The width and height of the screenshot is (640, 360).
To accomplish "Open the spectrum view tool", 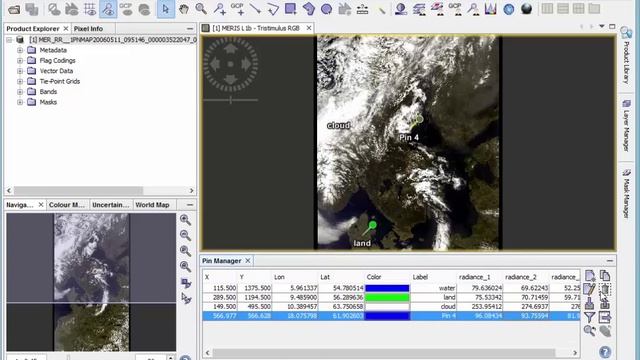I will tap(491, 9).
